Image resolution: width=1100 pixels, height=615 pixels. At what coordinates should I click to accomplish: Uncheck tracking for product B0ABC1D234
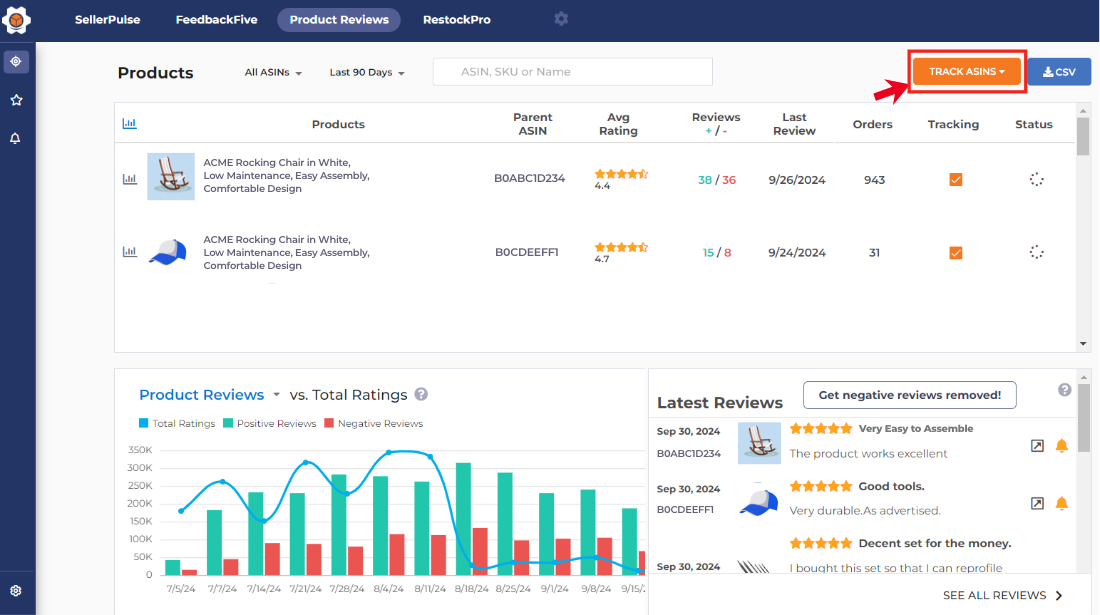(955, 180)
